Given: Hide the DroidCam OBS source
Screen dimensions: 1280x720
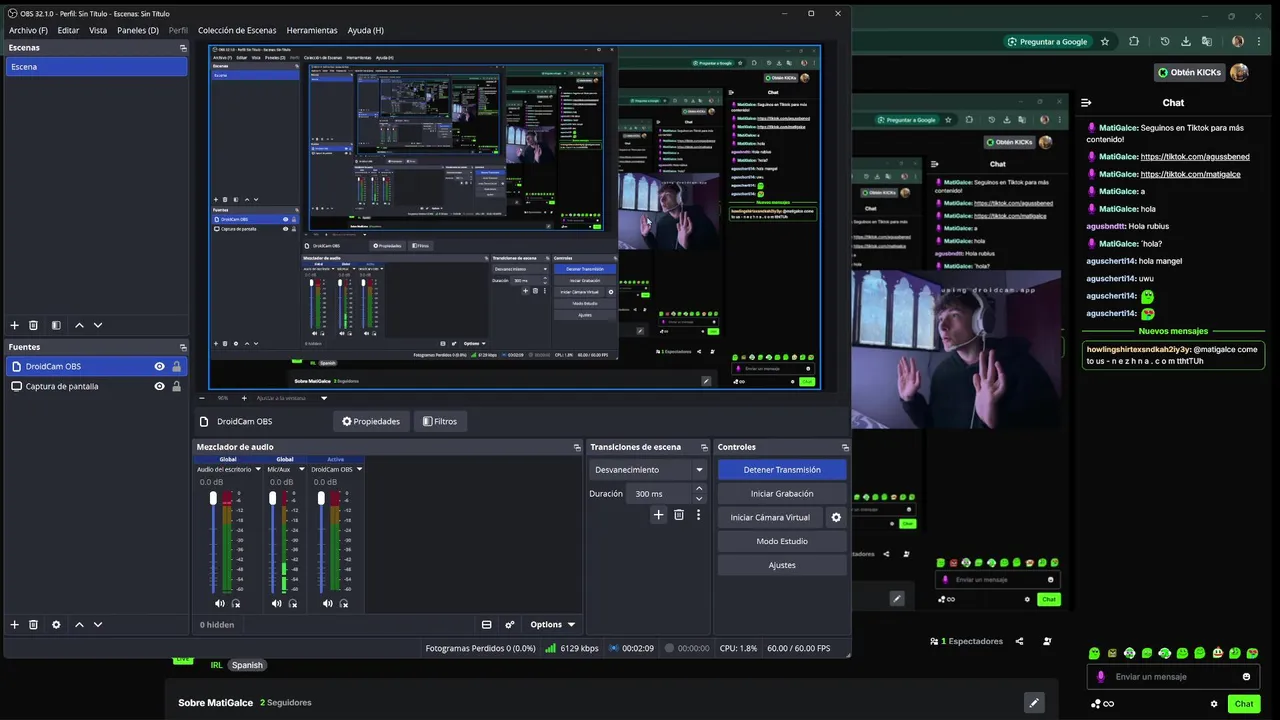Looking at the screenshot, I should (159, 366).
